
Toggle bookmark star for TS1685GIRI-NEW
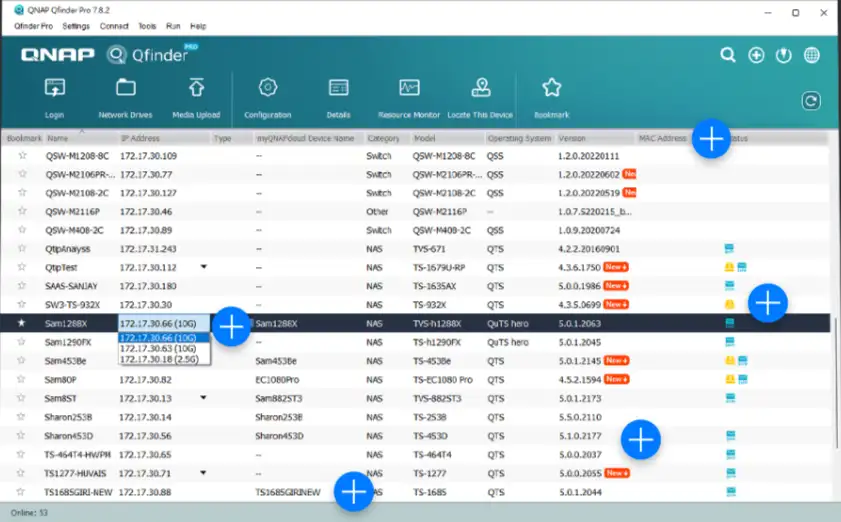(x=20, y=491)
